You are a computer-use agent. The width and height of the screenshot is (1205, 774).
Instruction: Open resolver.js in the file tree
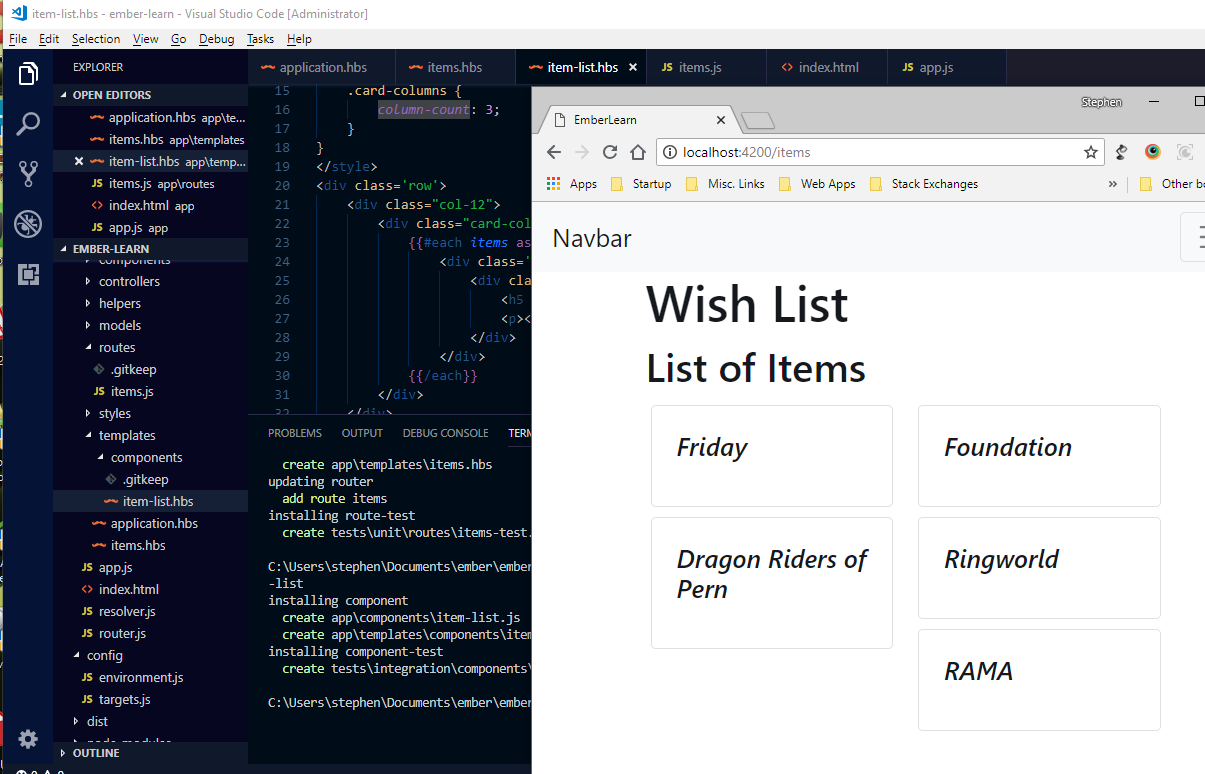pos(127,611)
